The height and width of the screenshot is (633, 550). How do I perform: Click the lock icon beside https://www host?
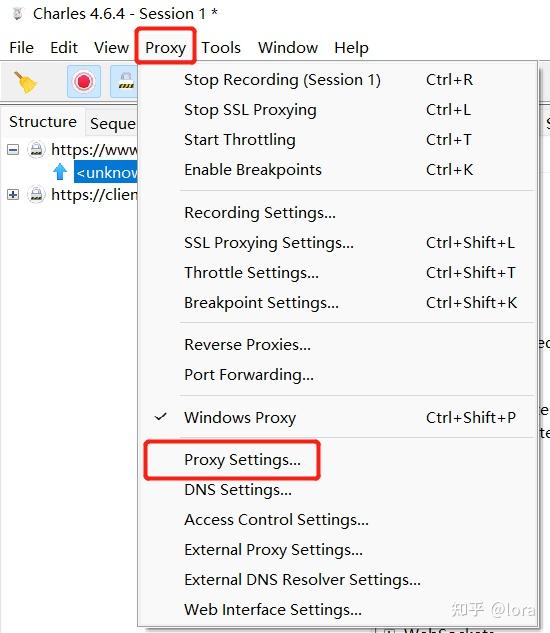click(x=36, y=150)
